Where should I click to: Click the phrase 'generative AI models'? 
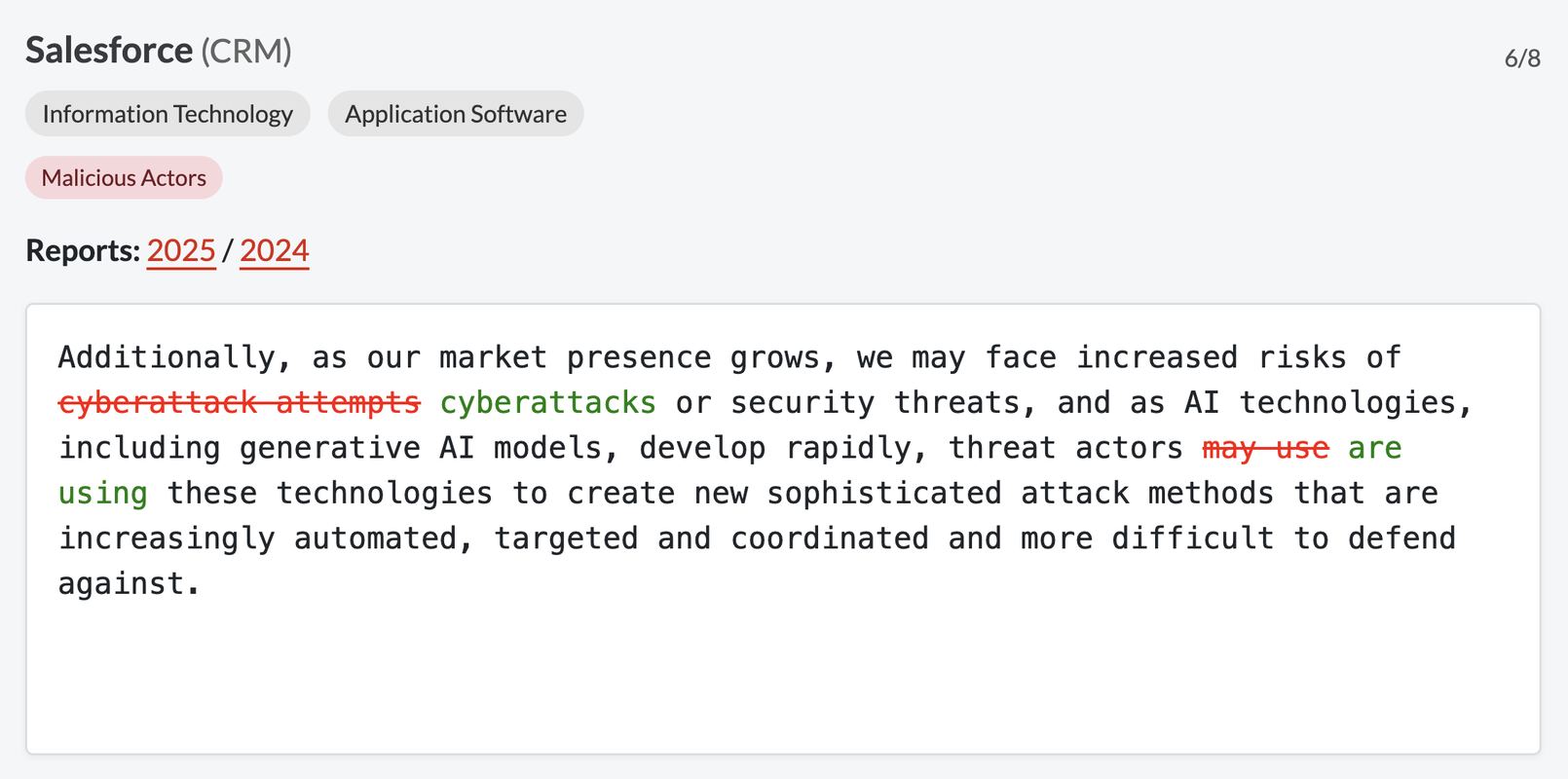coord(420,448)
